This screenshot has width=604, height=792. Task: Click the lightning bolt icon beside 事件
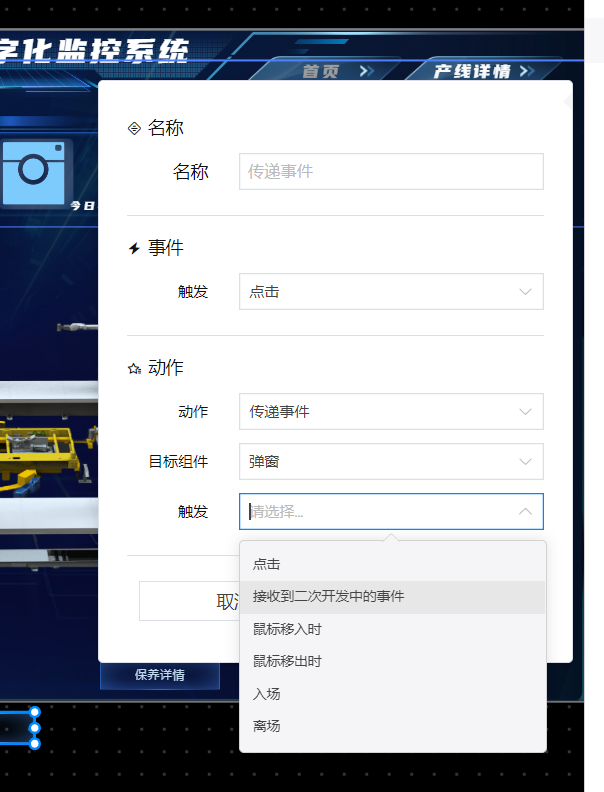coord(134,248)
